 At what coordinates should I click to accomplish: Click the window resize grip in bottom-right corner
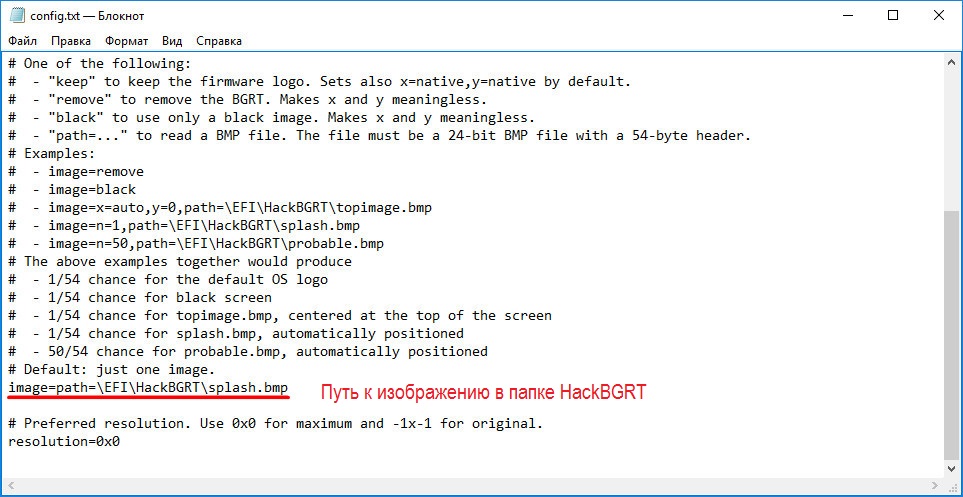click(953, 487)
